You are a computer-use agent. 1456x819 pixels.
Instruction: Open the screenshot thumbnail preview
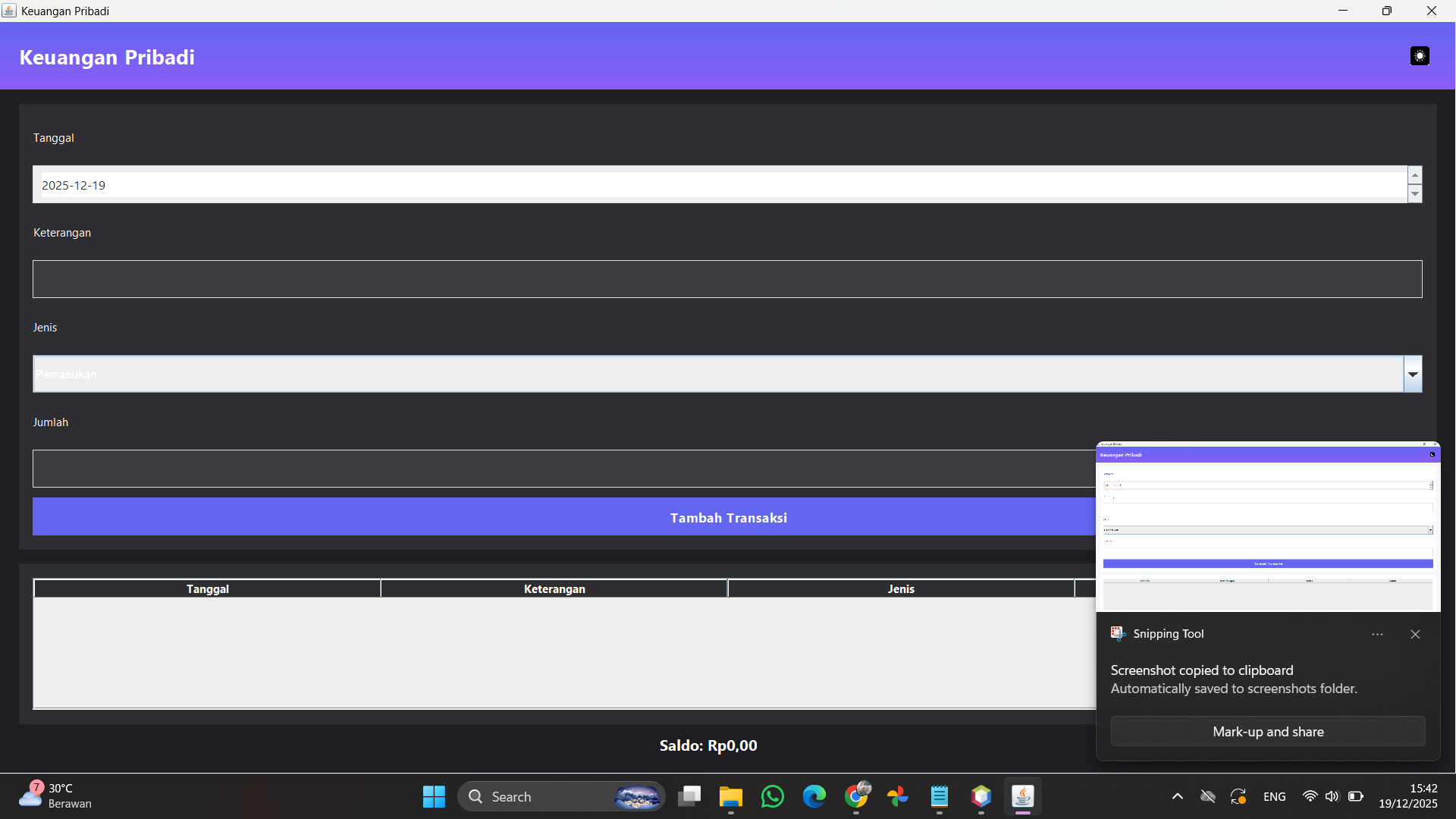[1268, 527]
